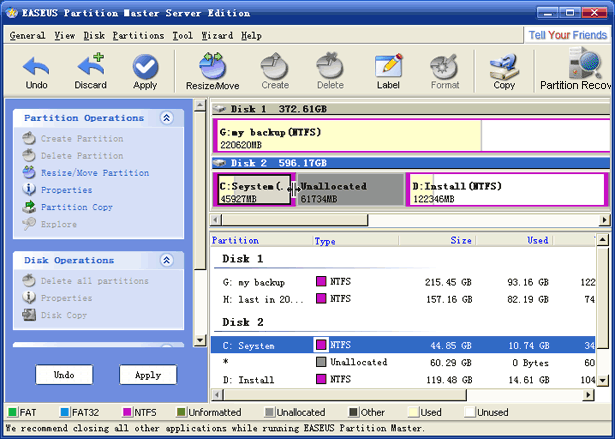Image resolution: width=615 pixels, height=439 pixels.
Task: Click the Copy toolbar icon
Action: 504,72
